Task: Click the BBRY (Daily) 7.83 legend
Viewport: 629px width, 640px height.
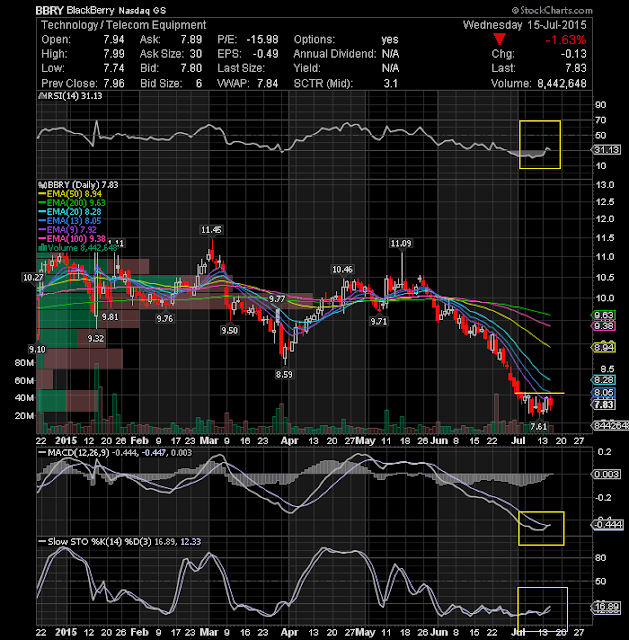Action: (78, 185)
